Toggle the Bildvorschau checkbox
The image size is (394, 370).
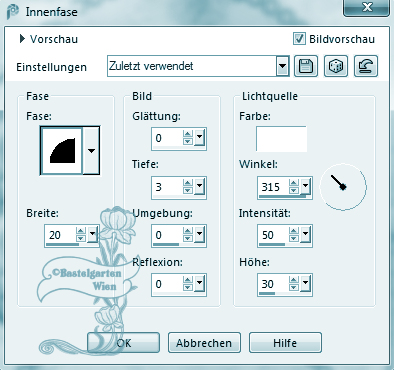tap(299, 39)
